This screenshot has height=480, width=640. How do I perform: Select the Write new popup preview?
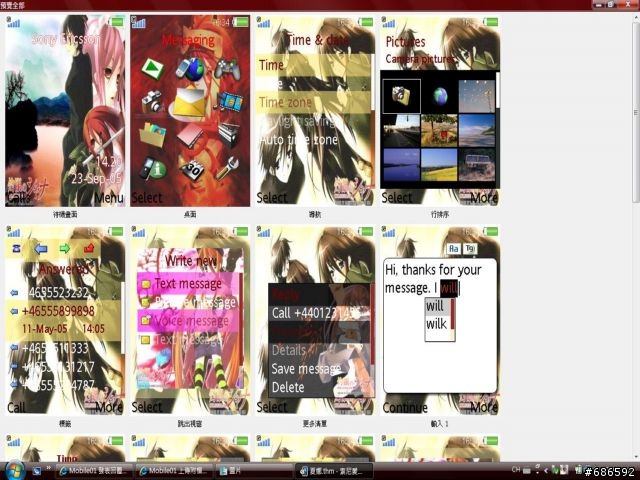[x=190, y=320]
